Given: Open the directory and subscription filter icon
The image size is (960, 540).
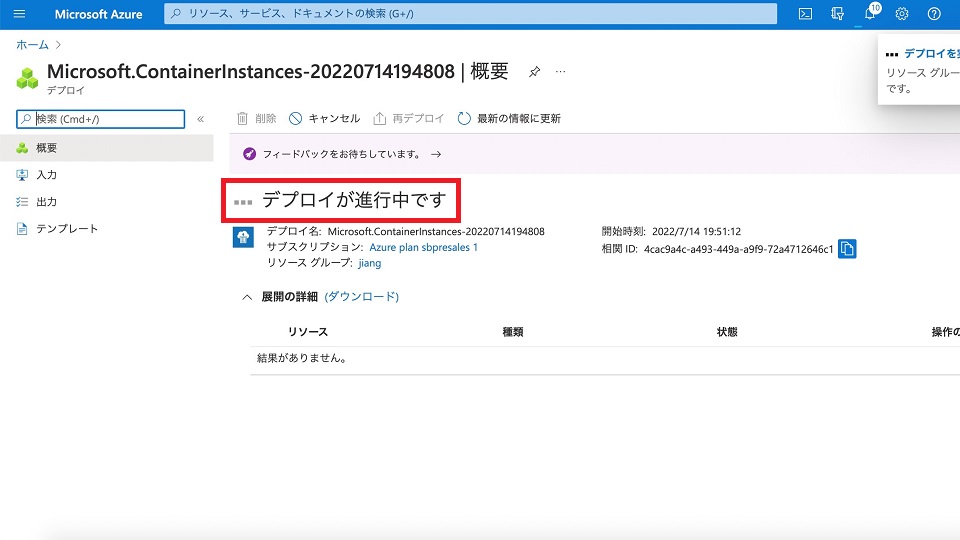Looking at the screenshot, I should click(x=838, y=14).
